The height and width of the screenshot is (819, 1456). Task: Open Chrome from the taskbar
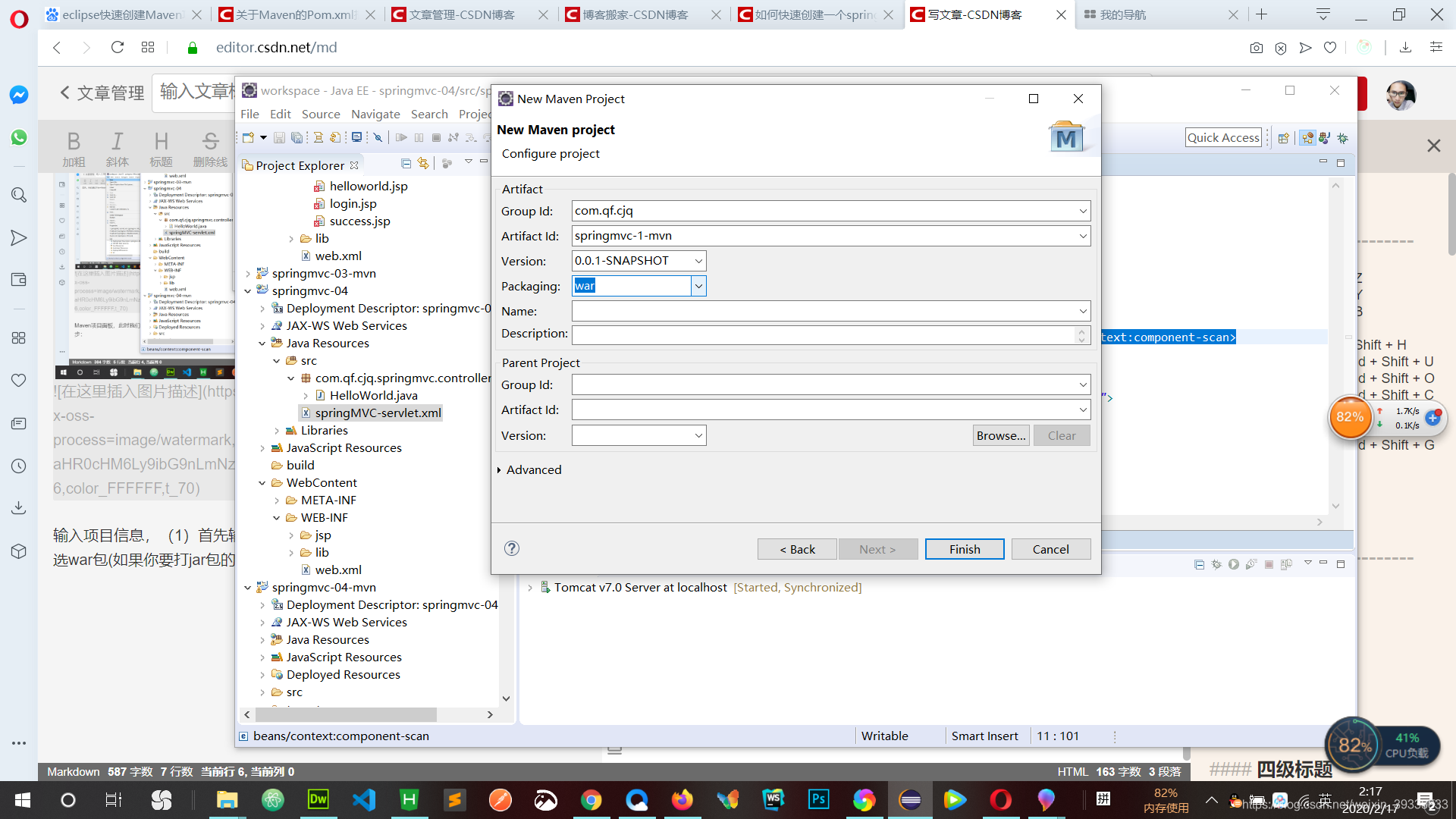pos(591,799)
